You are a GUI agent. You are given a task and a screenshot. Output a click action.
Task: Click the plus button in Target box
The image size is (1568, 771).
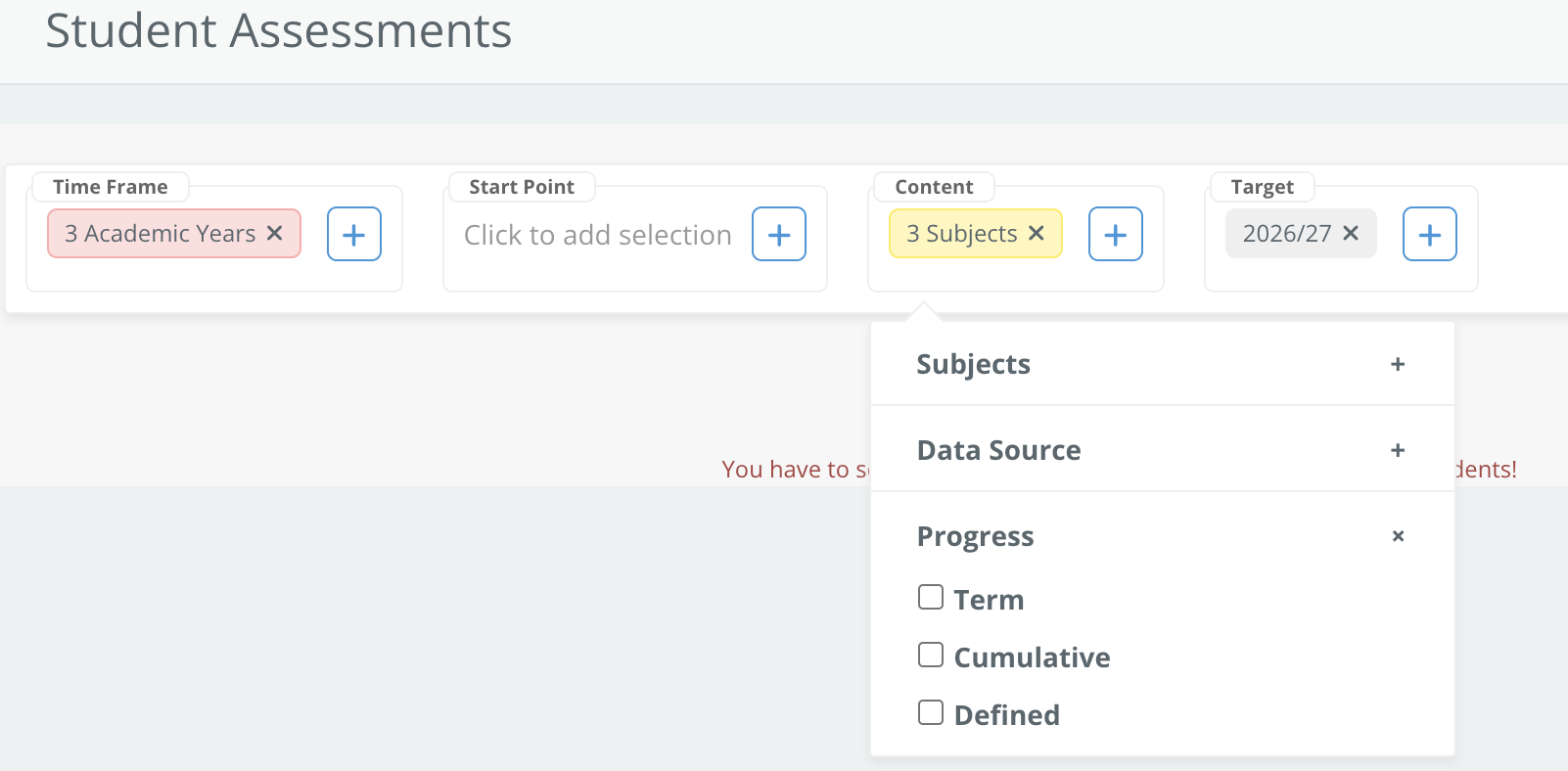[1430, 234]
